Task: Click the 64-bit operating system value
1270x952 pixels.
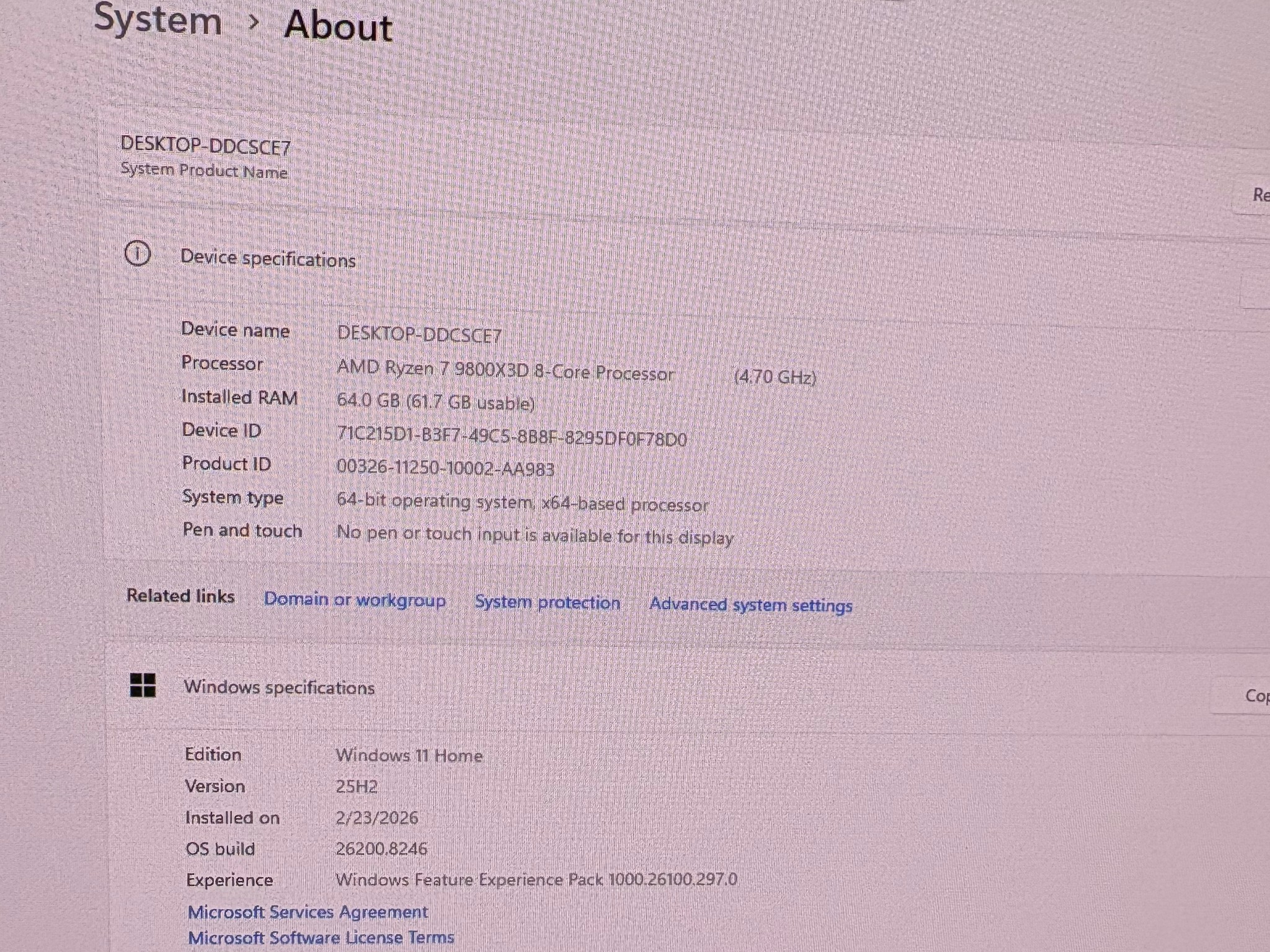Action: pos(522,503)
